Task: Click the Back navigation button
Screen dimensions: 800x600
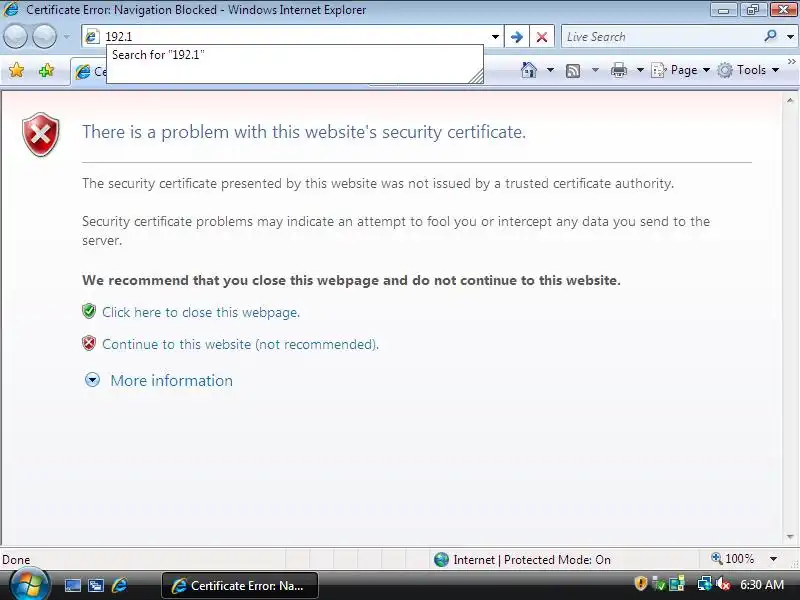Action: (15, 37)
